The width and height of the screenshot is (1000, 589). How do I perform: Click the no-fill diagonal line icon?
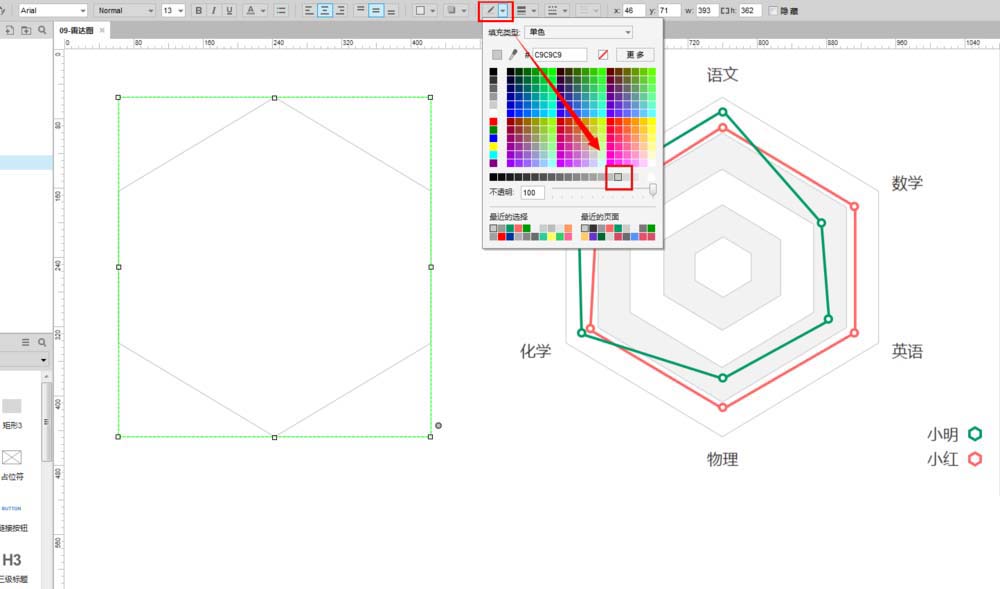point(602,54)
